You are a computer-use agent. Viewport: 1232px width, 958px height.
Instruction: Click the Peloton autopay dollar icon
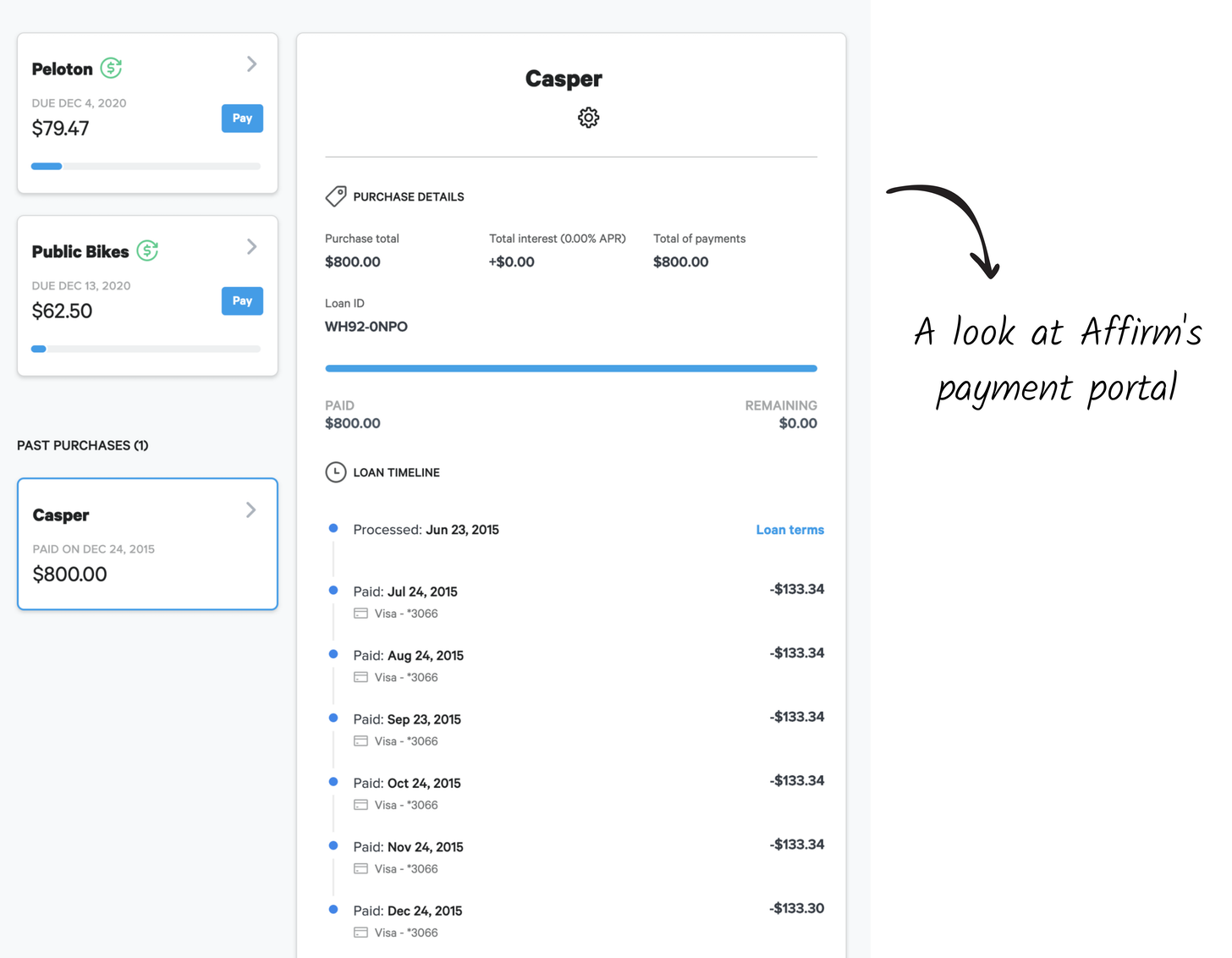pos(111,68)
